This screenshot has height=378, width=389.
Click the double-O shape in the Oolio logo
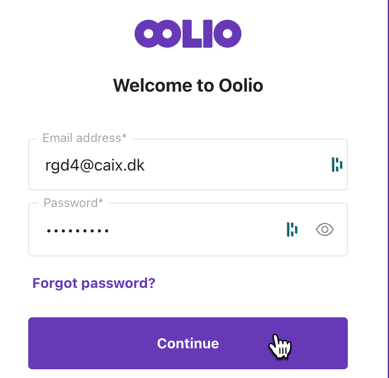pos(158,34)
